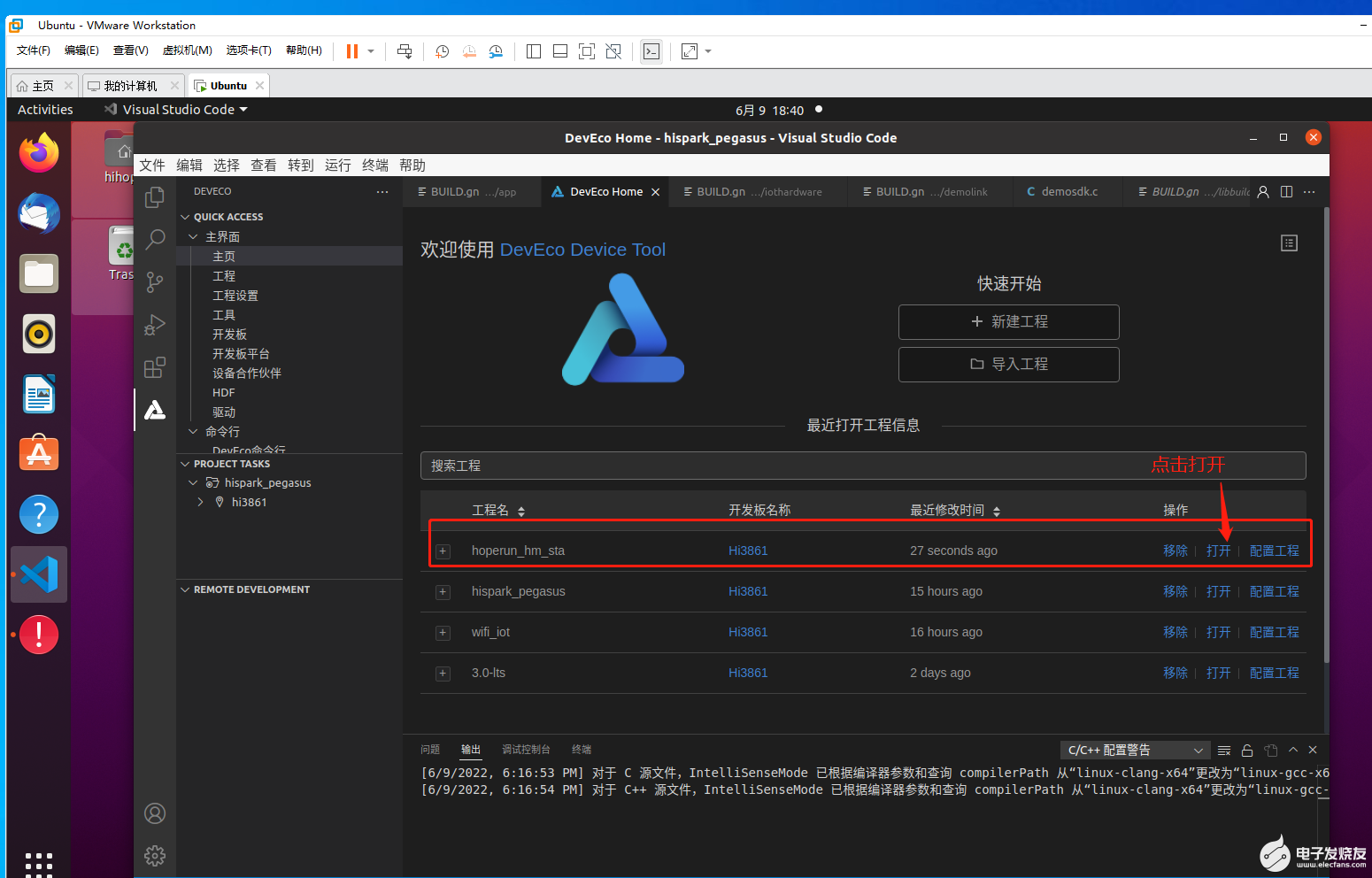
Task: Open the Extensions view icon
Action: (x=155, y=367)
